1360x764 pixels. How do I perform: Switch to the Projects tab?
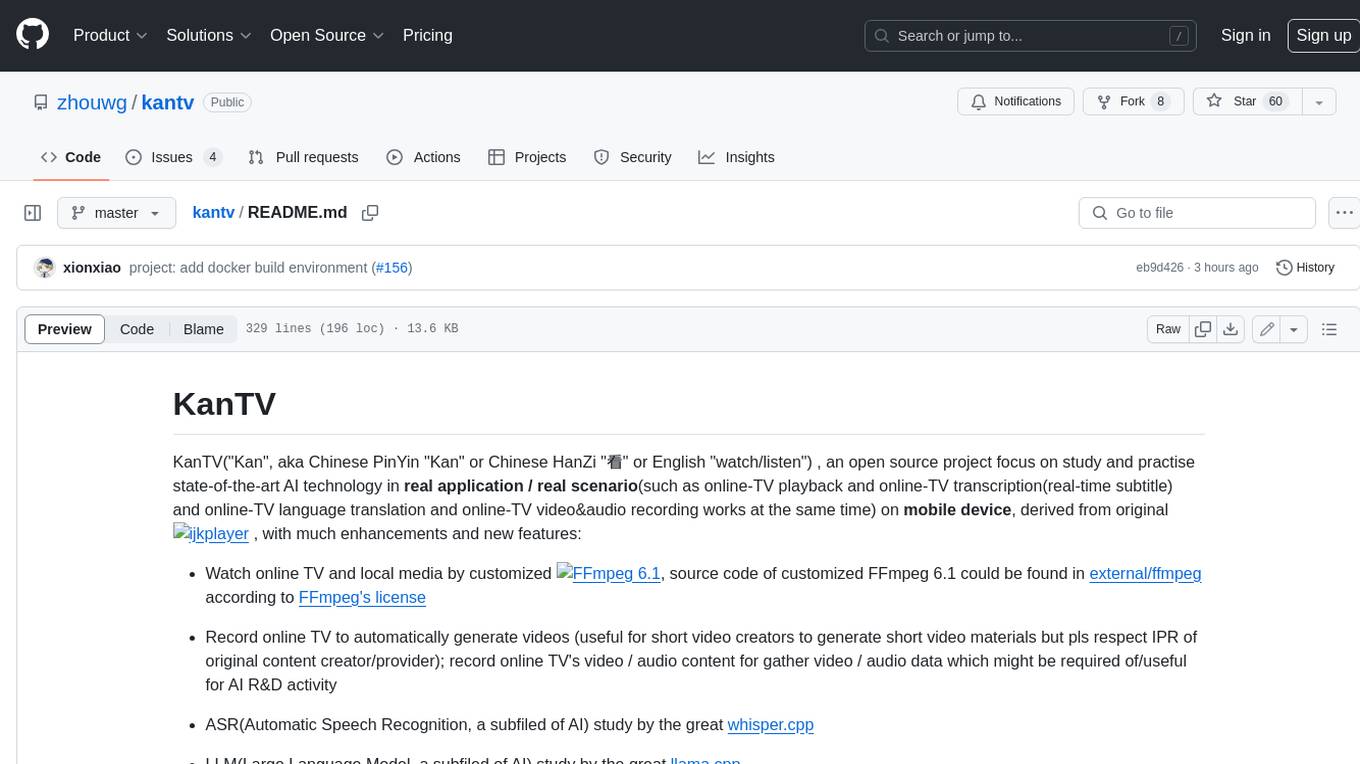coord(527,157)
